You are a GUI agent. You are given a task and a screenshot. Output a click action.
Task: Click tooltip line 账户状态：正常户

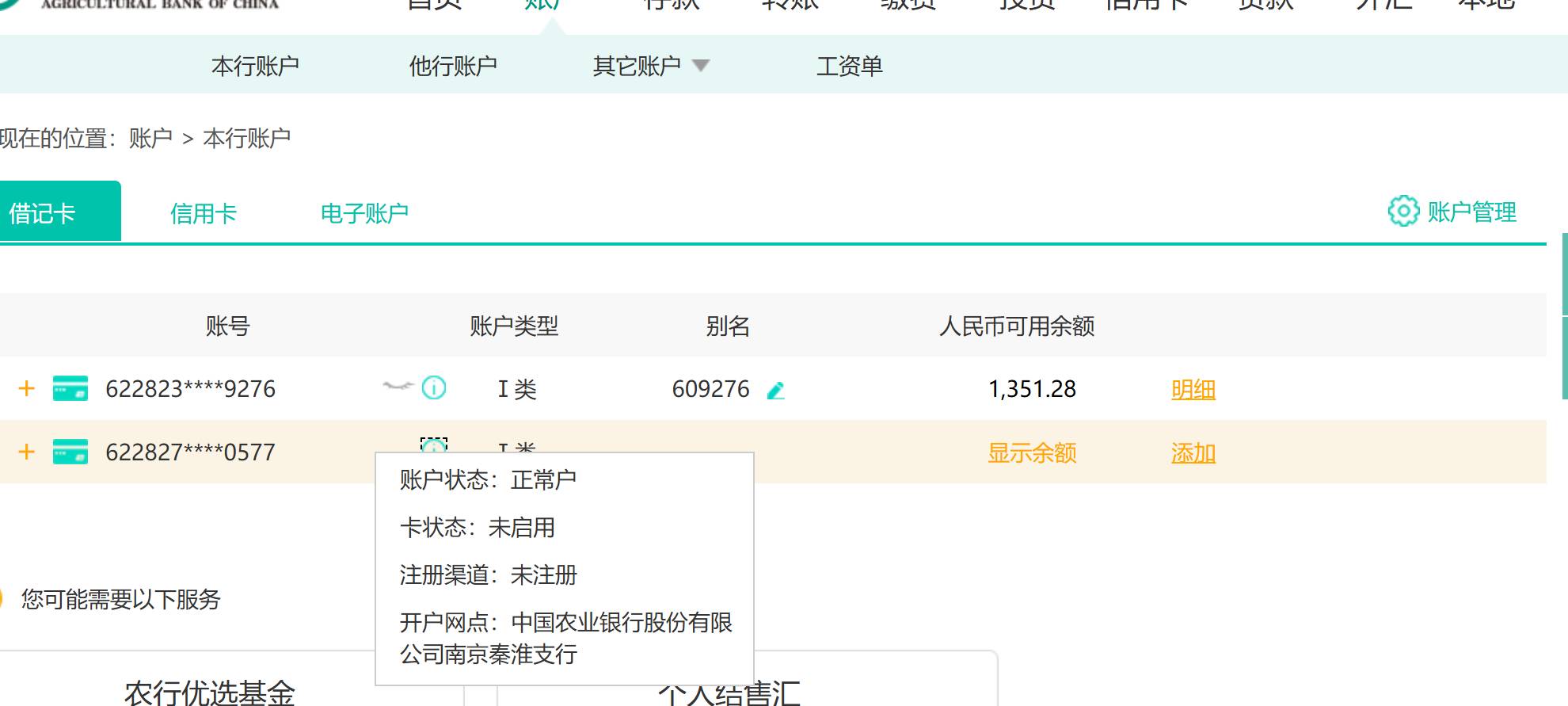coord(488,479)
